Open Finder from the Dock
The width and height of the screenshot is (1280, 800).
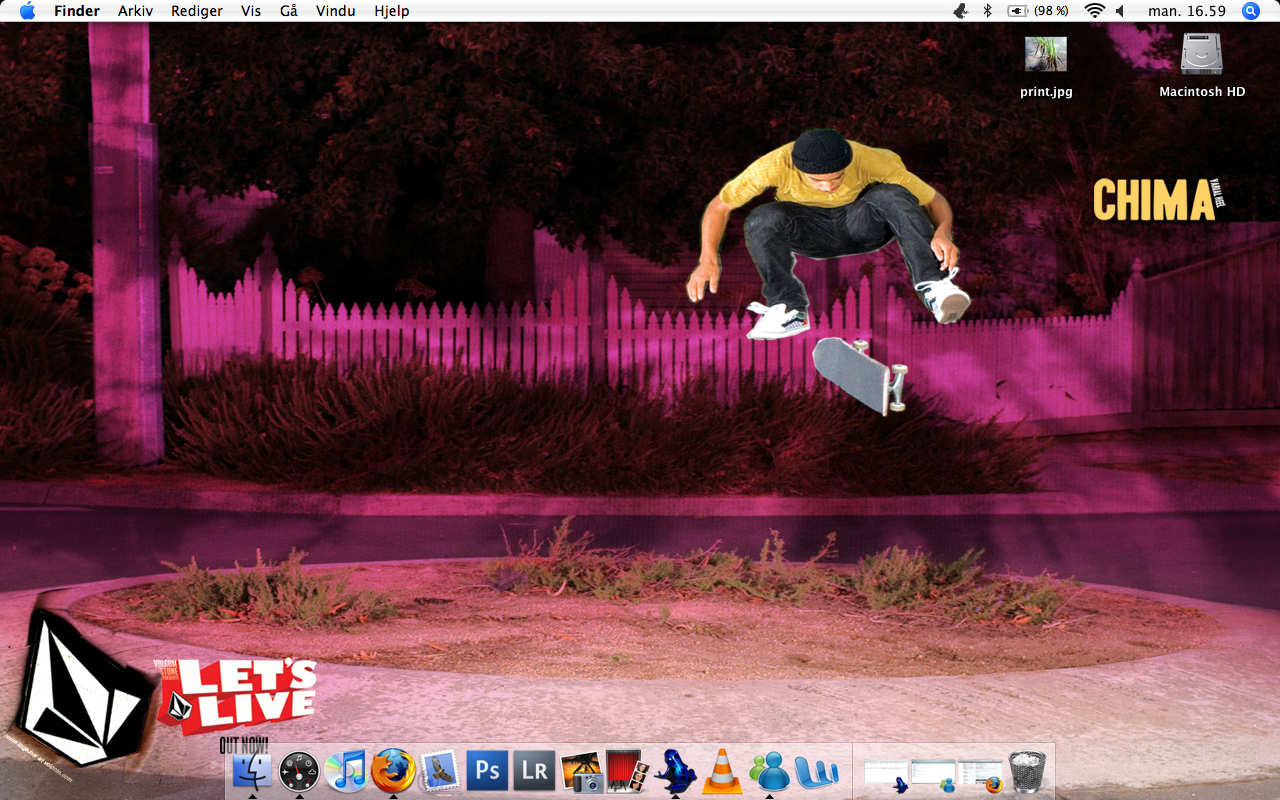(x=252, y=771)
